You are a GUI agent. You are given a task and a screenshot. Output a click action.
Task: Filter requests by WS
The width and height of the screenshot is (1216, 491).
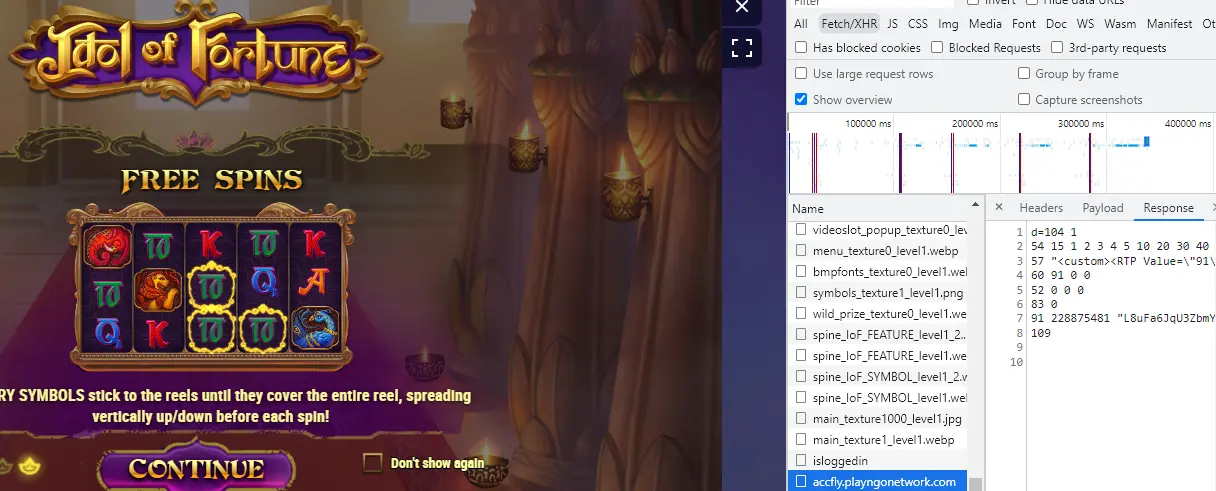[x=1085, y=24]
